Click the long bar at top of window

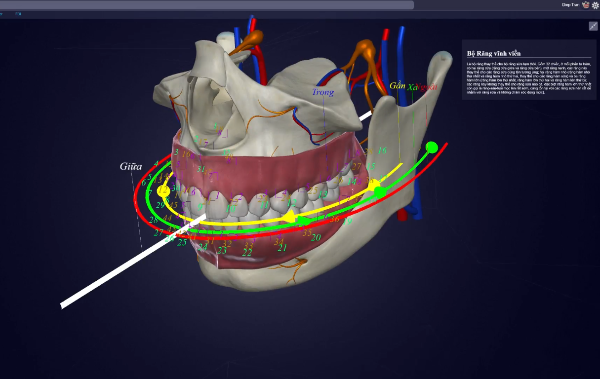tap(207, 5)
